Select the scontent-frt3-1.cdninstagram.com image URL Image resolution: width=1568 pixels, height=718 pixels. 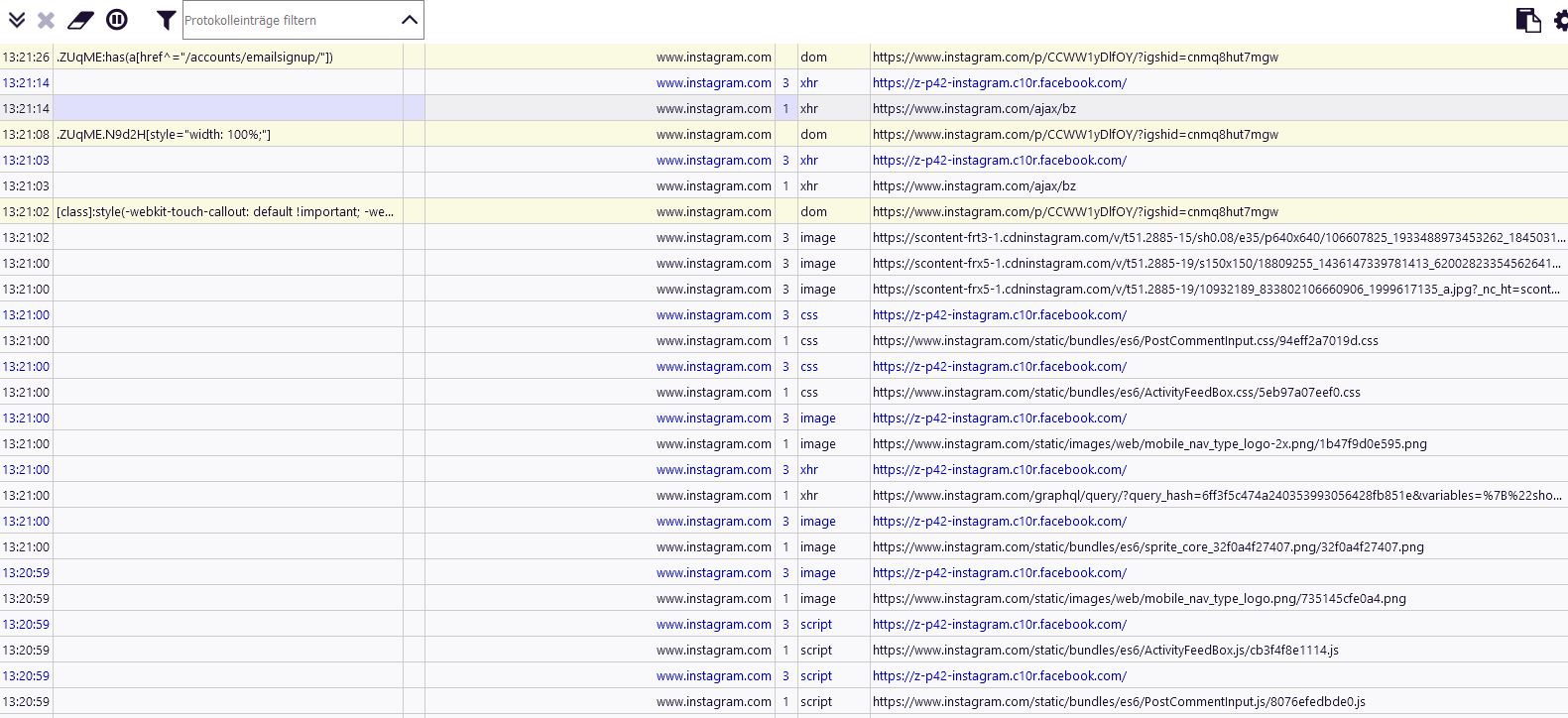point(1219,237)
